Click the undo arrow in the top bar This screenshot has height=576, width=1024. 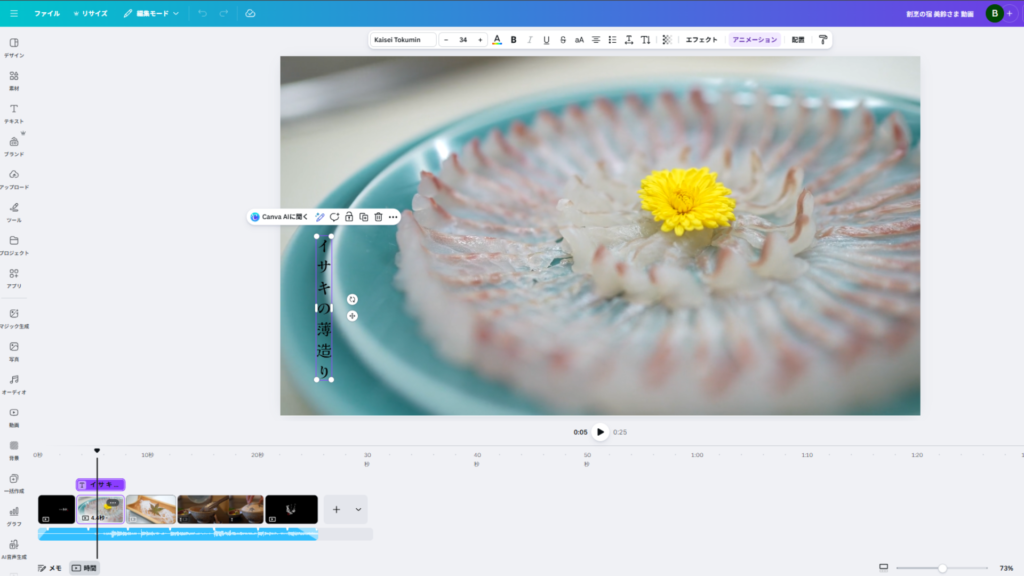(202, 13)
